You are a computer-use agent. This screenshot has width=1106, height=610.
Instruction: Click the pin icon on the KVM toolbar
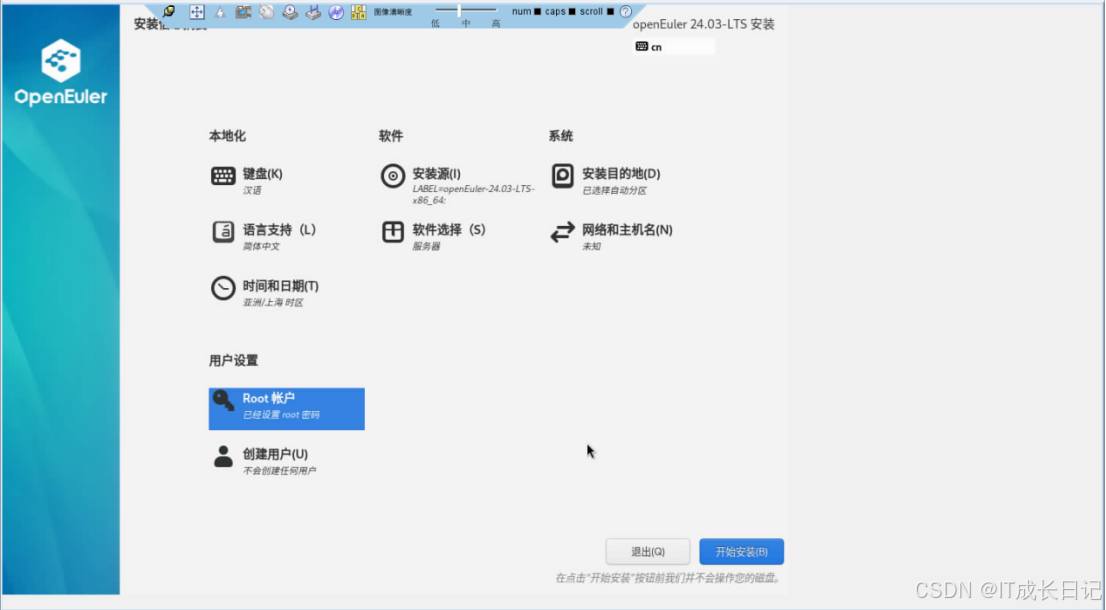point(169,11)
